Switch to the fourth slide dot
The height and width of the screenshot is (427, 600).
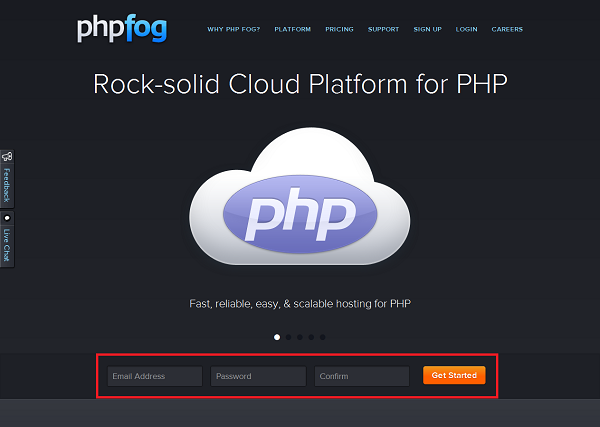click(311, 337)
